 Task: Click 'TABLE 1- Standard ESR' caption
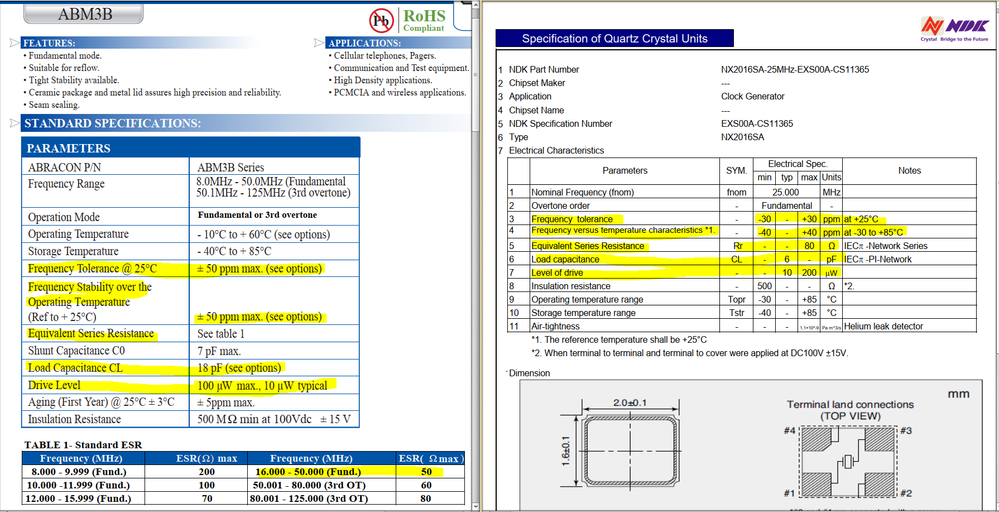coord(83,444)
